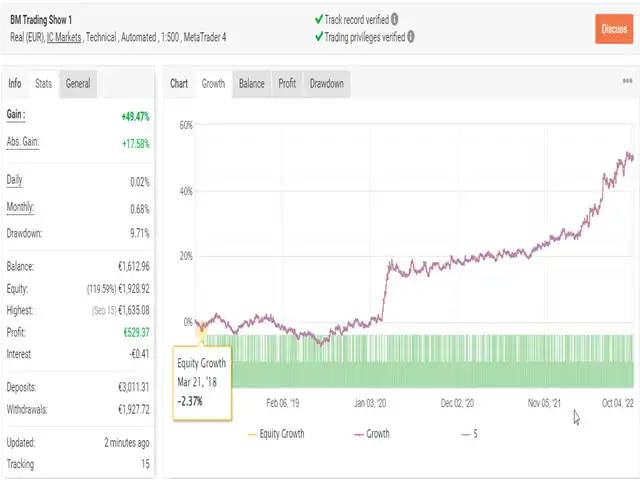Click green checkmark next to Trading privileges verified
The image size is (640, 480).
point(318,37)
